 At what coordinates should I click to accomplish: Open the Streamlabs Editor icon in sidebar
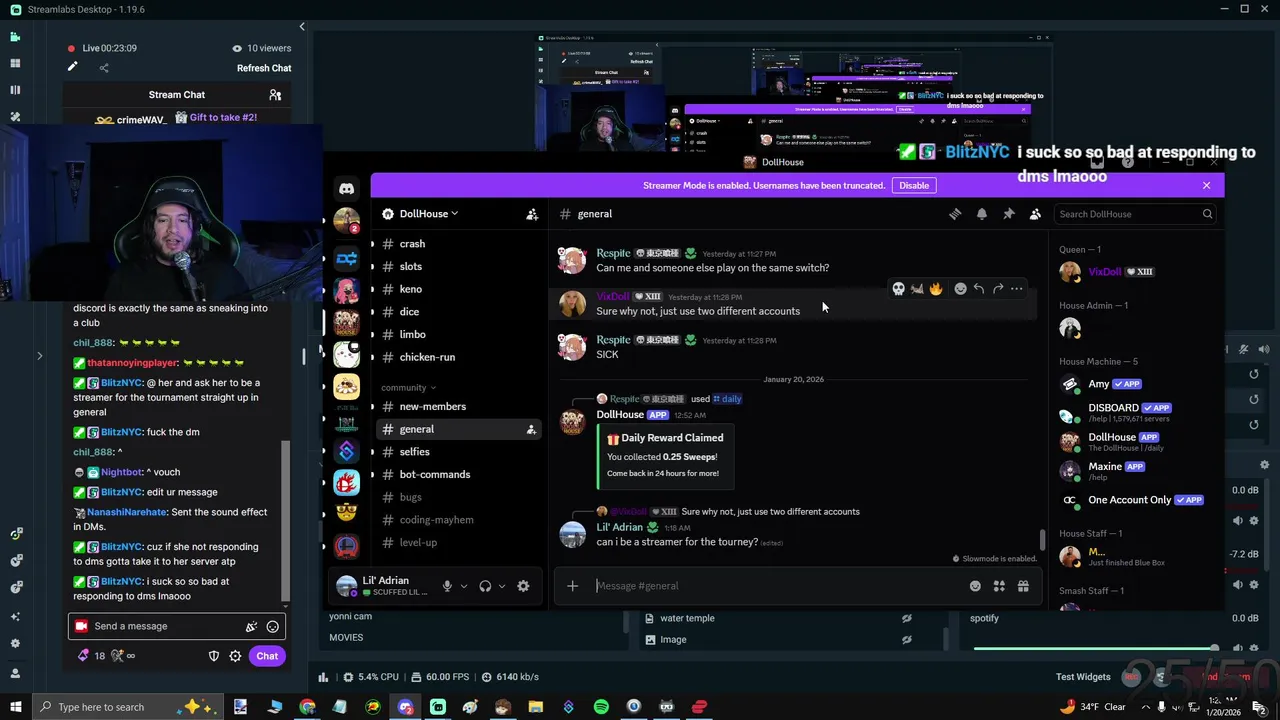pos(15,37)
